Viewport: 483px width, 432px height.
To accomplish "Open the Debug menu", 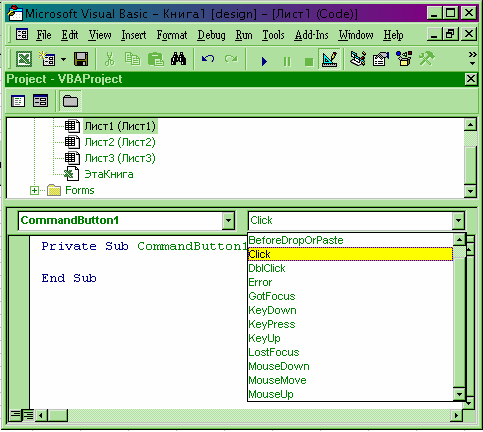I will pos(211,35).
